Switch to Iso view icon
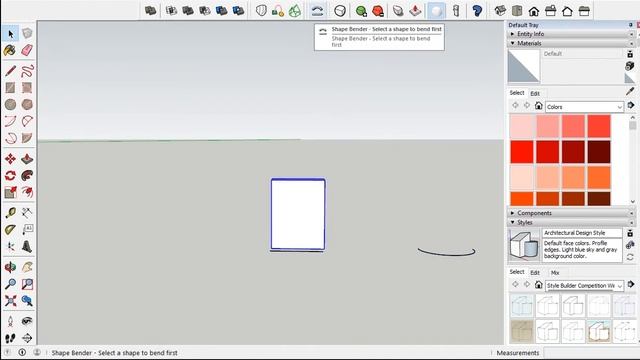 (x=500, y=11)
